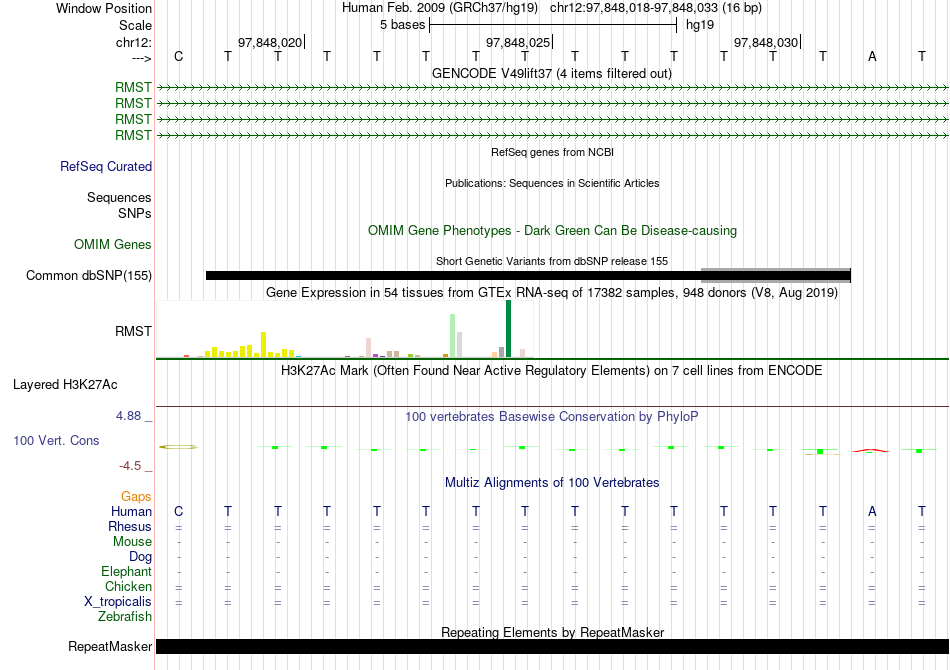Screen dimensions: 950x670
Task: Open the 'RefSeq genes from NCBI' track title
Action: (552, 152)
